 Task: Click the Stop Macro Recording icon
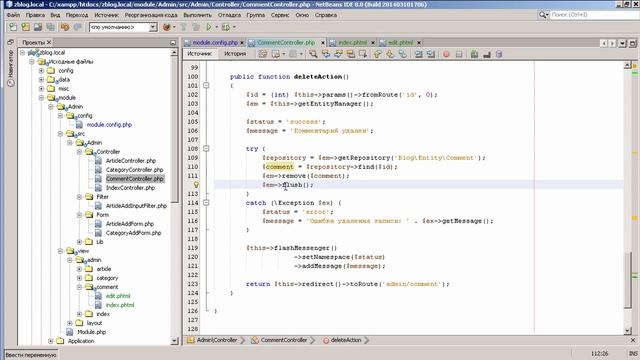pos(459,54)
